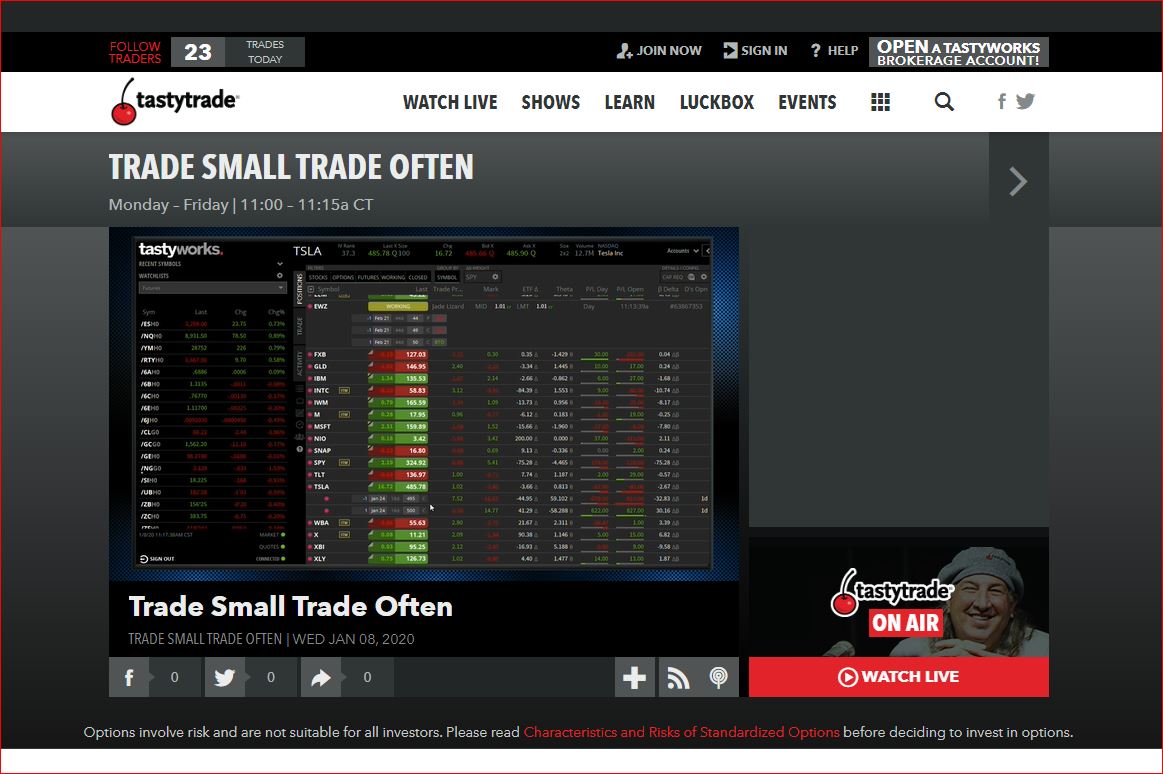Click SIGN IN link
This screenshot has height=774, width=1163.
click(x=764, y=50)
